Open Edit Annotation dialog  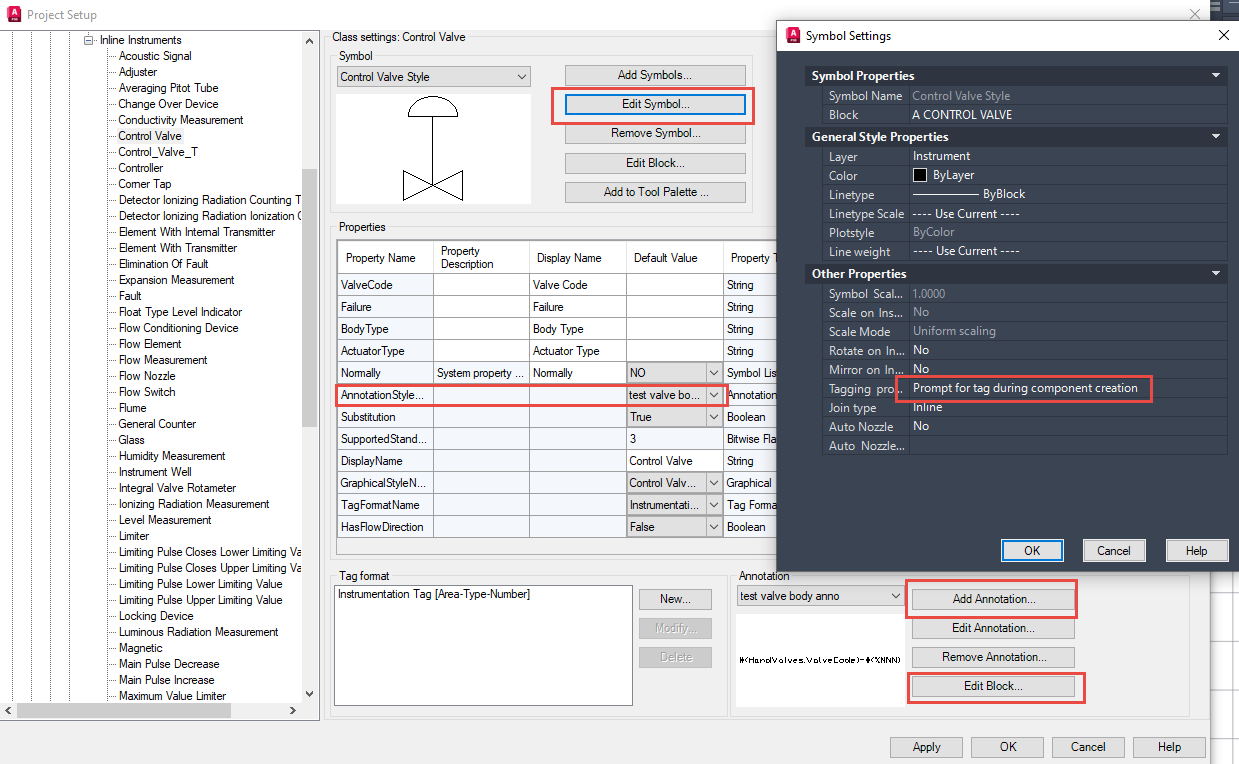tap(991, 628)
